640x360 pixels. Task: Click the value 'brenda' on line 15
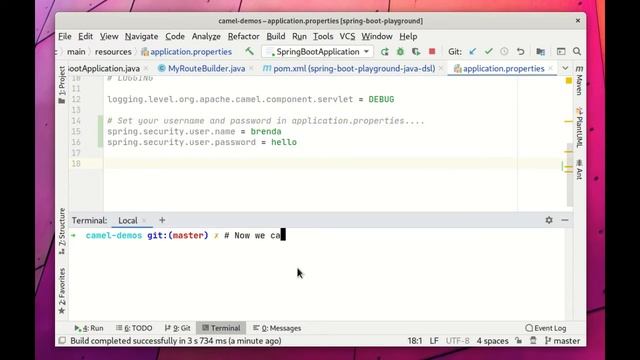(266, 131)
